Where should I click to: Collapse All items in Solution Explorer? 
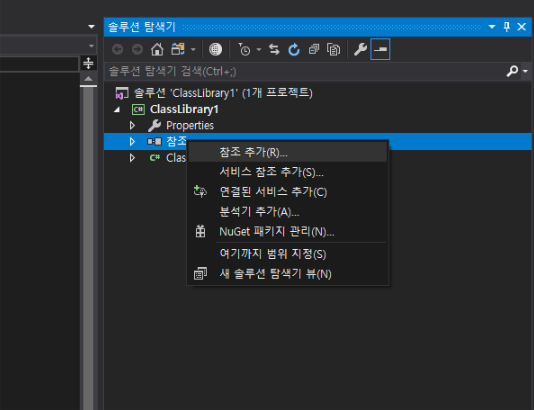click(x=314, y=50)
